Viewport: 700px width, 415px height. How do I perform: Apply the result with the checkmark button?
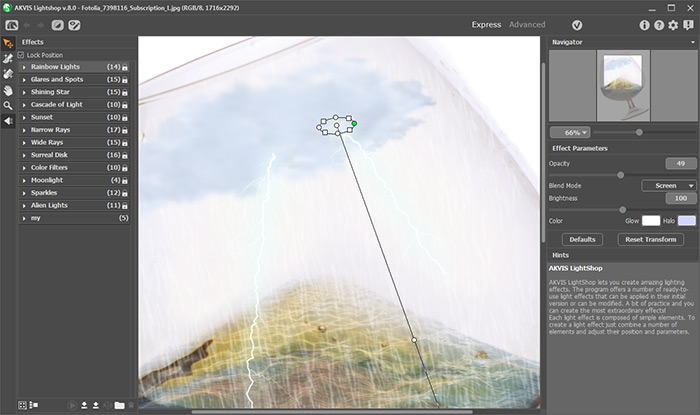[x=577, y=25]
